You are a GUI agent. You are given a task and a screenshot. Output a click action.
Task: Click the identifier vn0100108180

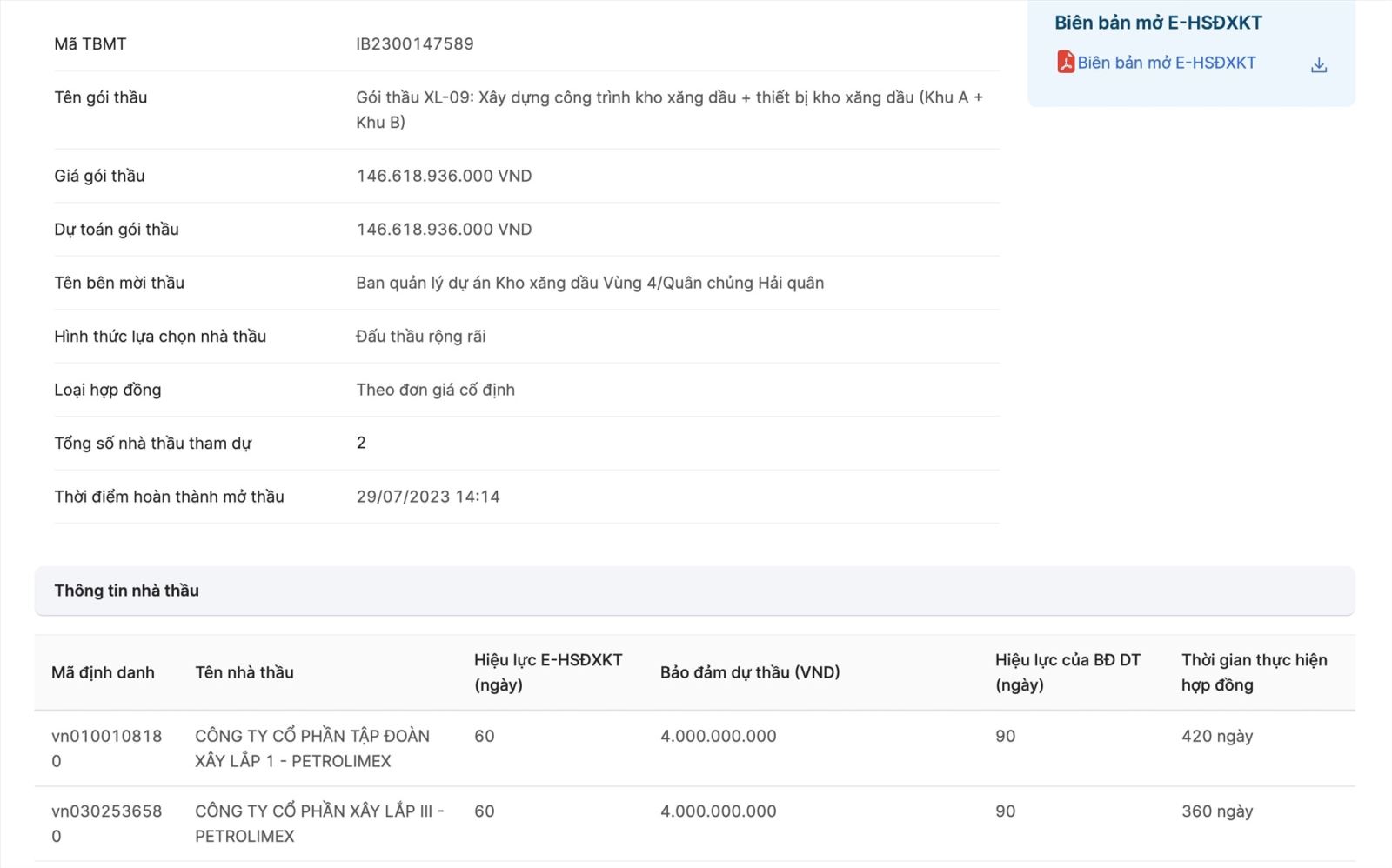click(x=107, y=748)
